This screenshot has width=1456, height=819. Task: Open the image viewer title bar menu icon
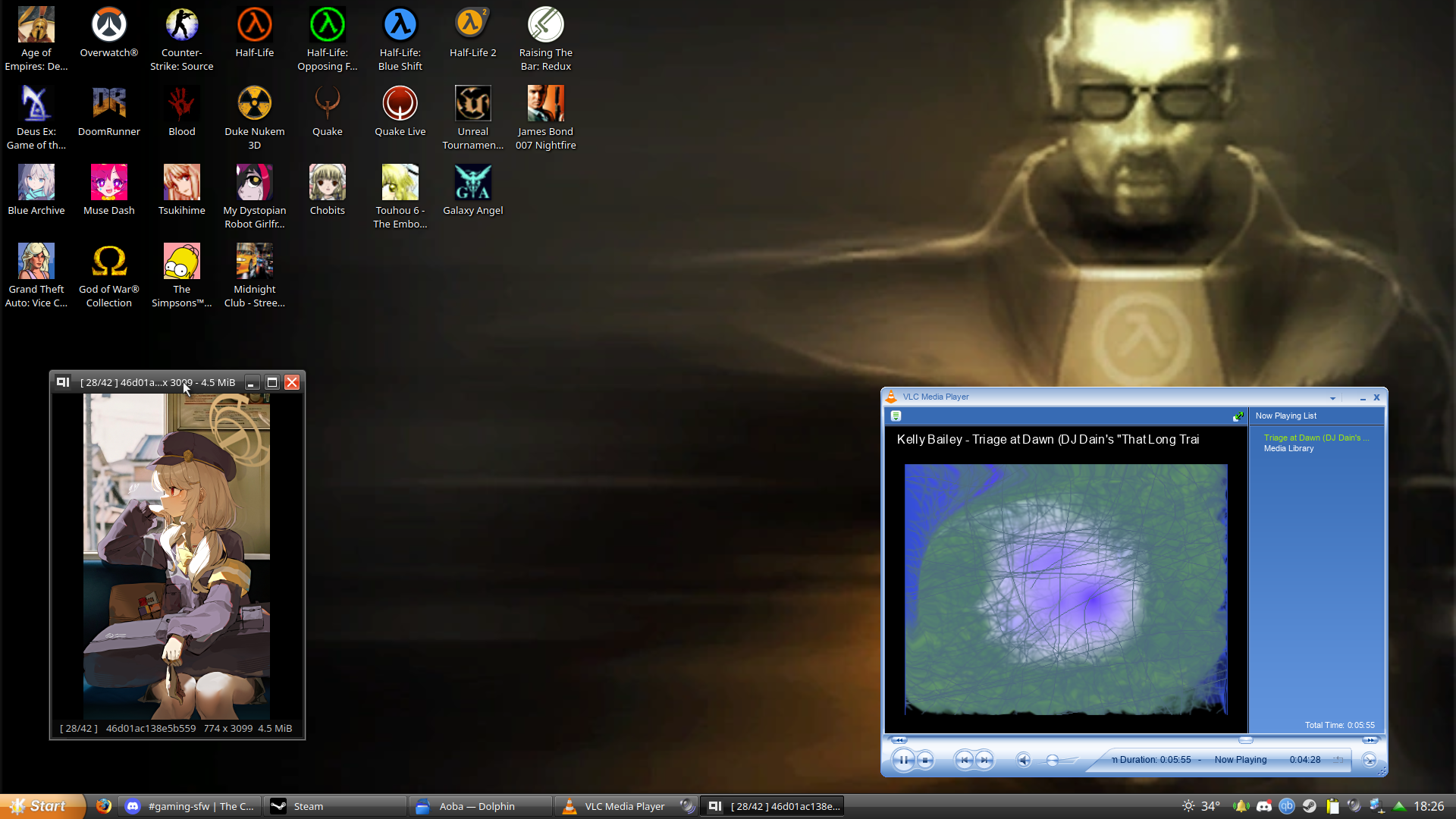(63, 382)
